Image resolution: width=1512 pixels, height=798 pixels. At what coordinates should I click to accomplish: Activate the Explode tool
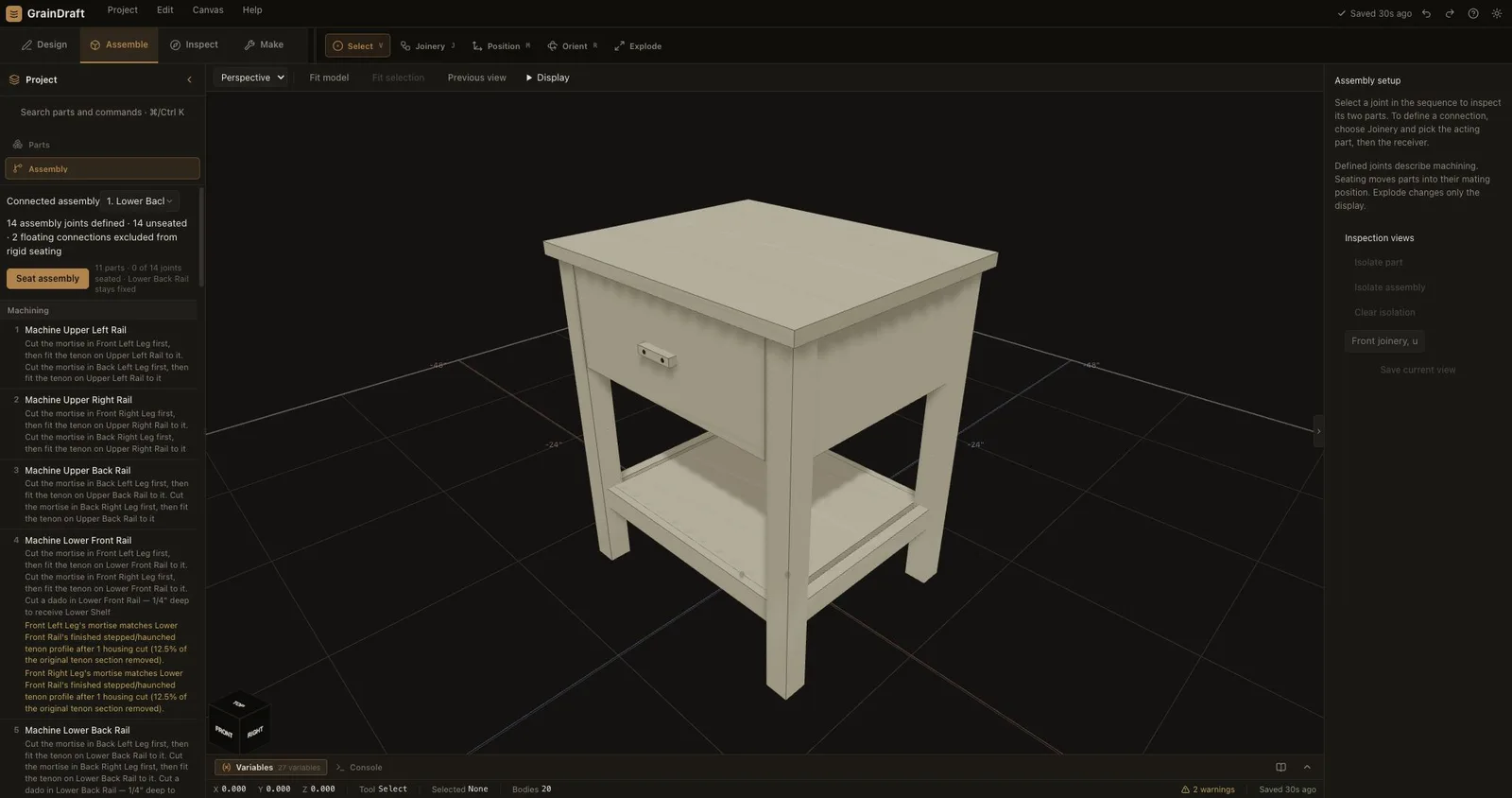tap(638, 45)
